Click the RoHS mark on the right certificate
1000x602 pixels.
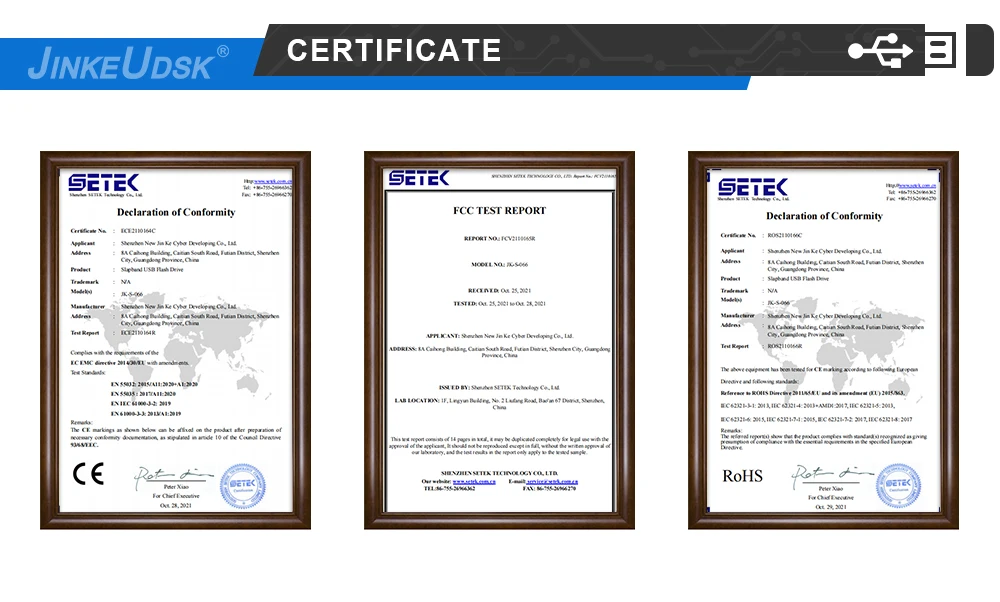pos(742,476)
